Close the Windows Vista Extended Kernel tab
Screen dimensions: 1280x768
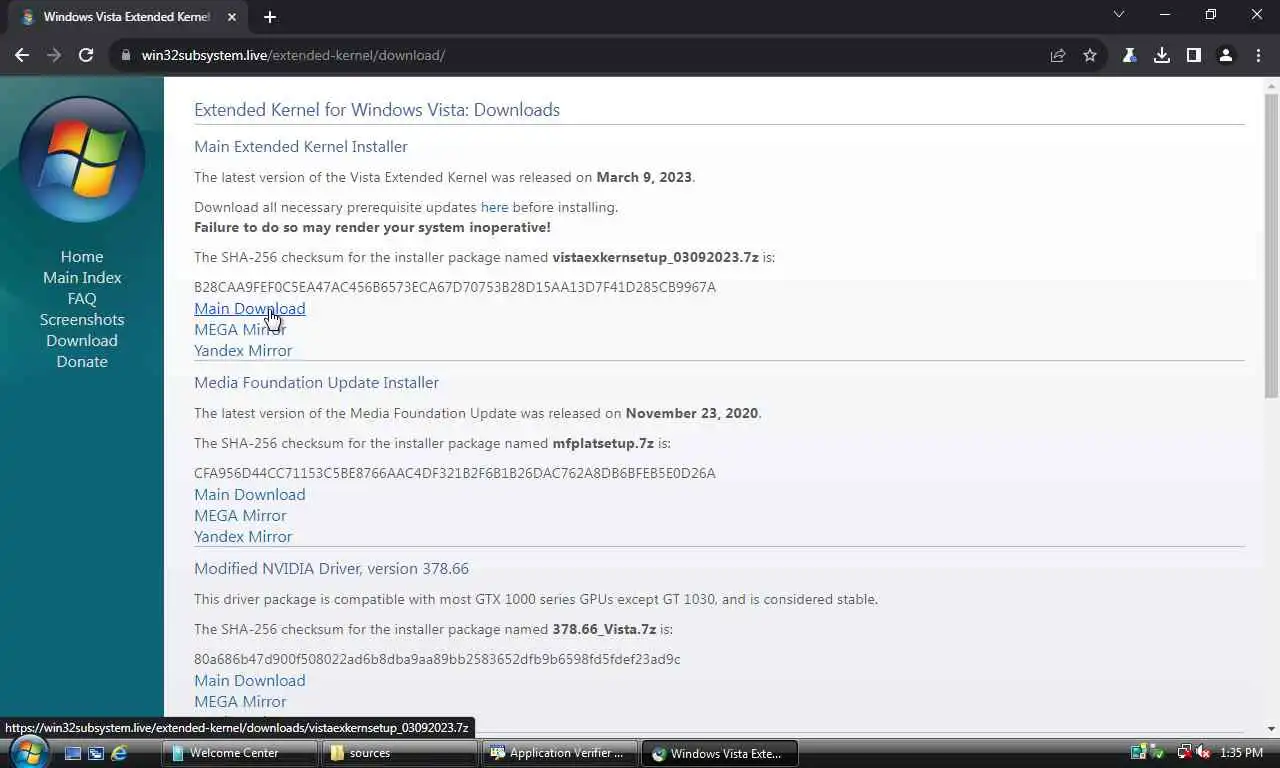click(x=234, y=16)
